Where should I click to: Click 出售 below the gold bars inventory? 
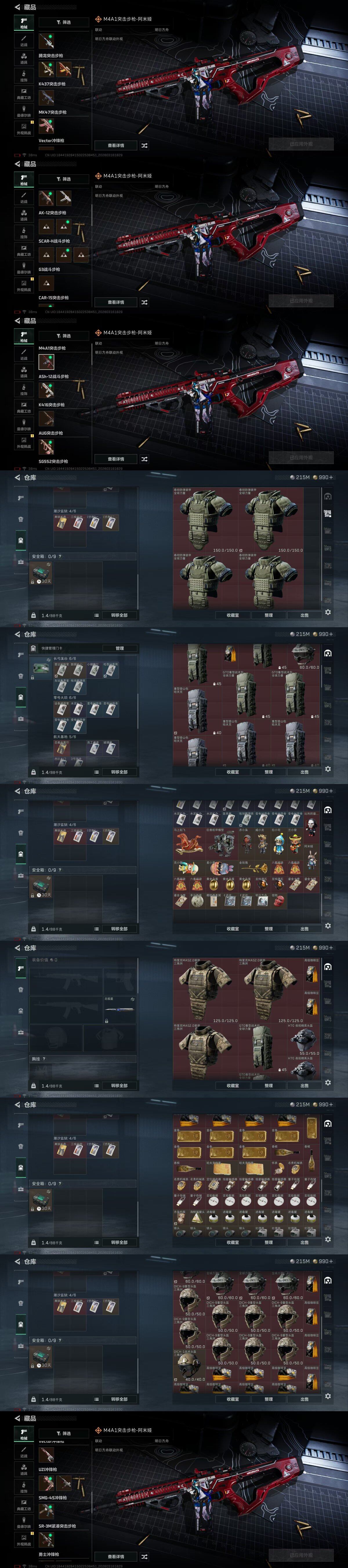coord(304,1242)
